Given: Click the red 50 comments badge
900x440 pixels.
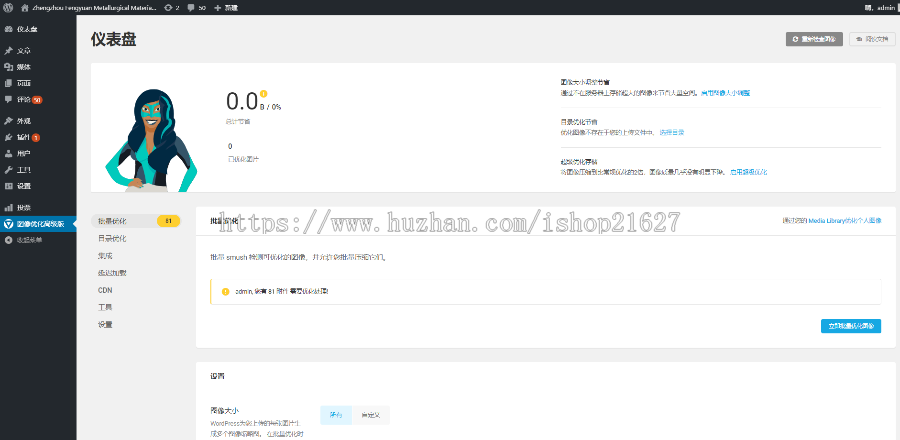Looking at the screenshot, I should [x=37, y=100].
